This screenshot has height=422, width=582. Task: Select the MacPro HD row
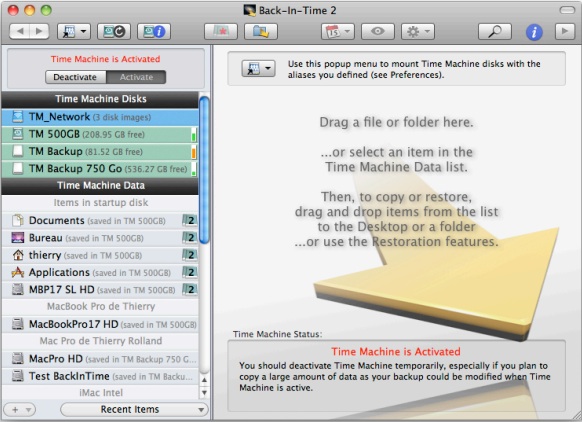pyautogui.click(x=100, y=359)
